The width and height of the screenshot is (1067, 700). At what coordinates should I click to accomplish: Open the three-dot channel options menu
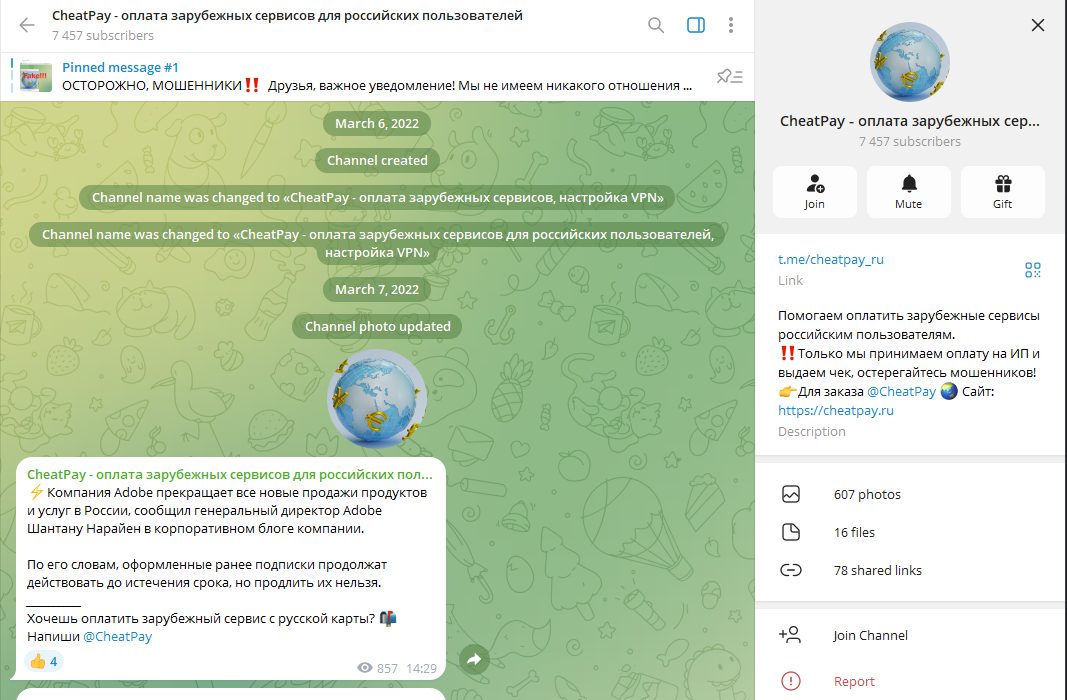click(x=731, y=25)
